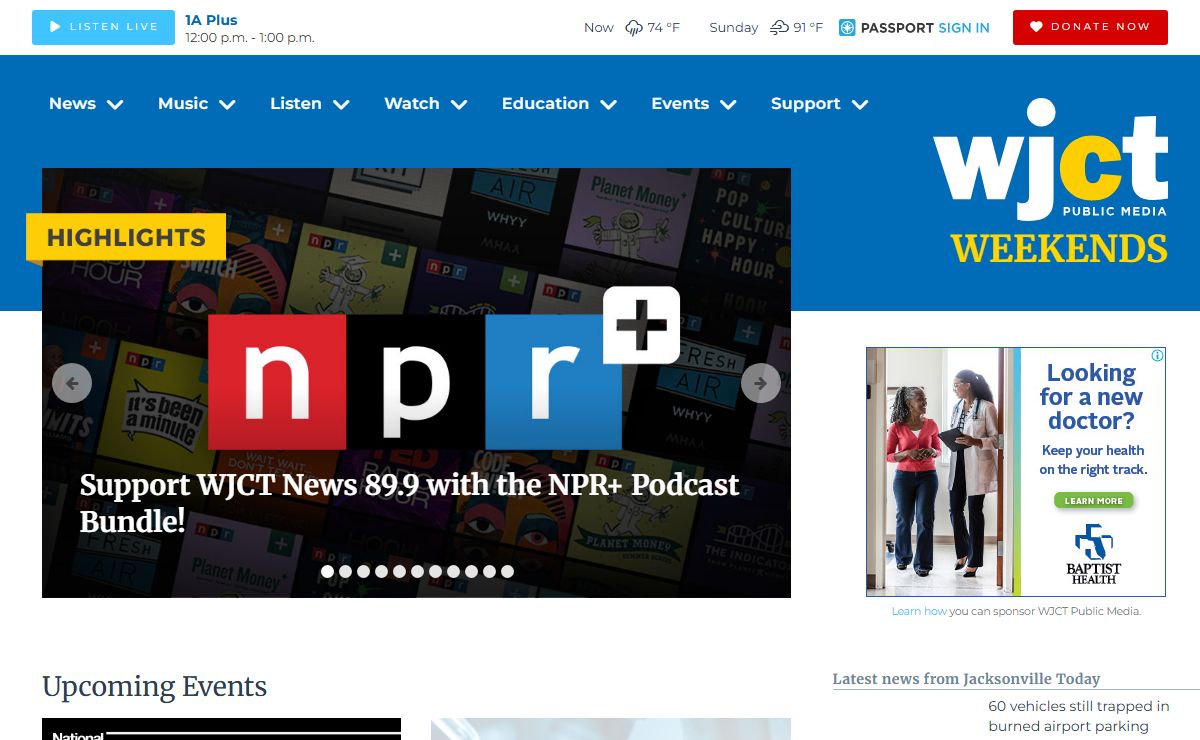Click the ad info icon

pyautogui.click(x=1157, y=355)
